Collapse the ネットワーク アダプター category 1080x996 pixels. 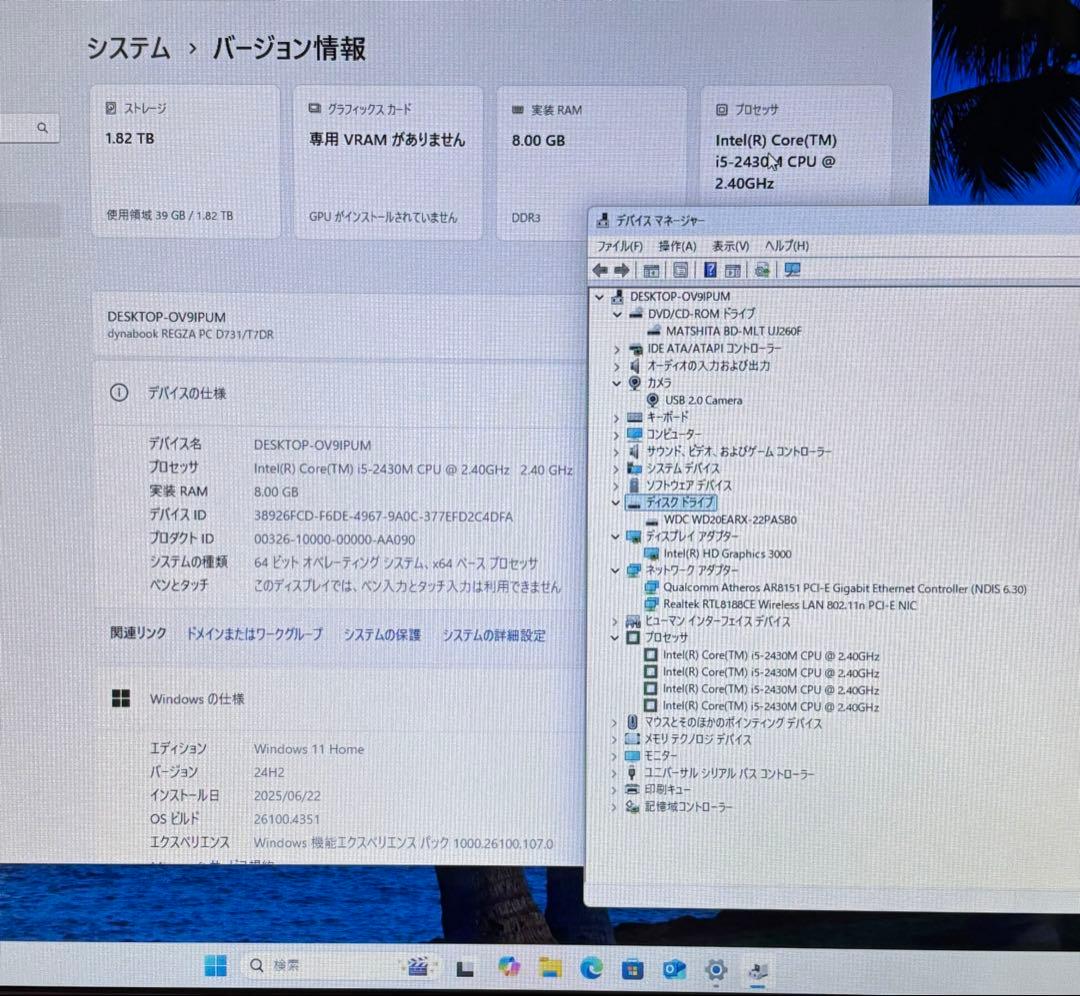tap(617, 570)
